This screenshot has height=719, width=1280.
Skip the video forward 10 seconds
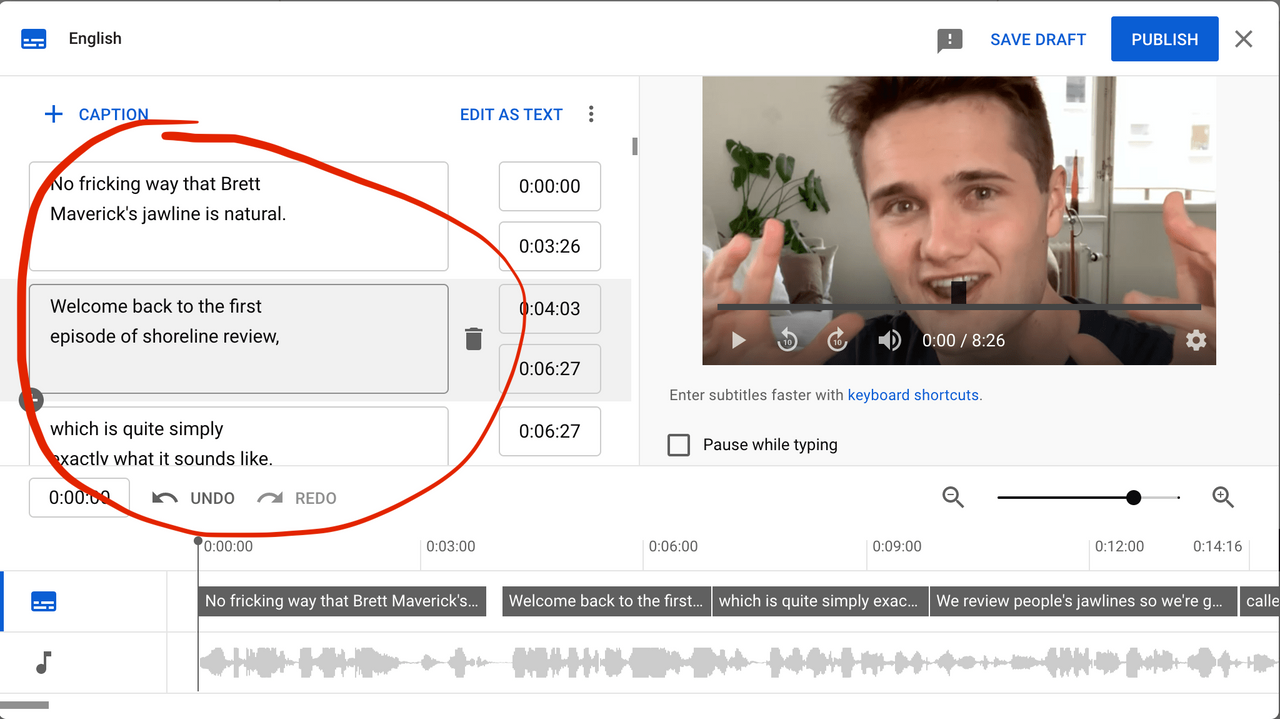click(x=837, y=340)
